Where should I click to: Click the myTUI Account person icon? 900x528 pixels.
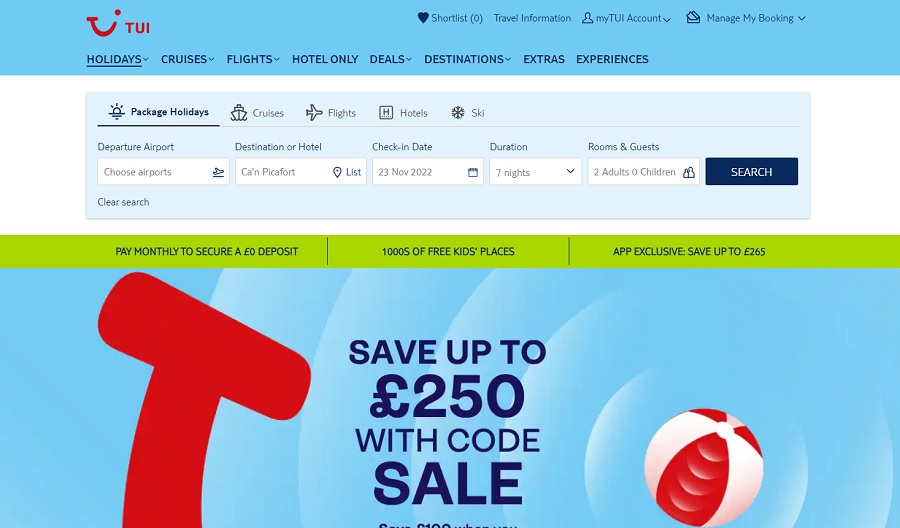click(x=587, y=18)
